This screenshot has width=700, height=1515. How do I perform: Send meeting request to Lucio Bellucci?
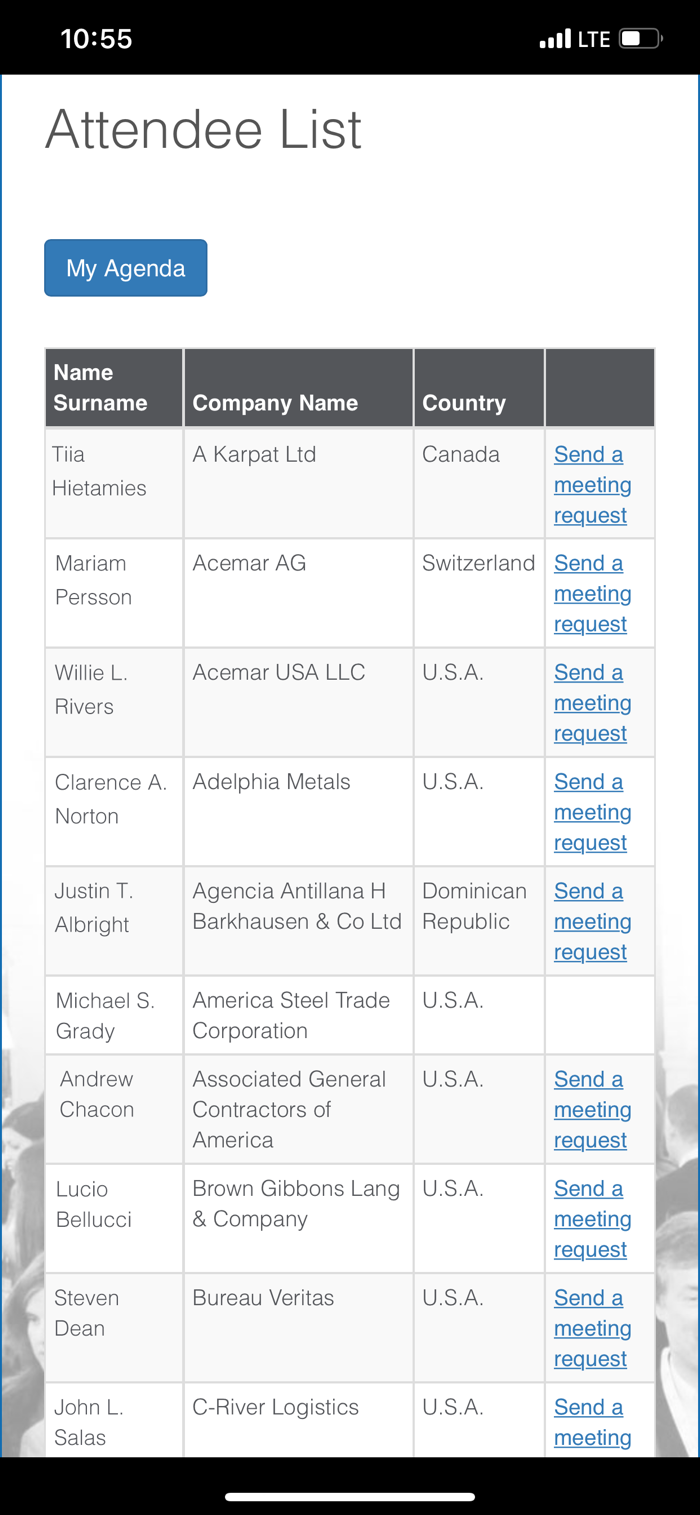point(592,1219)
